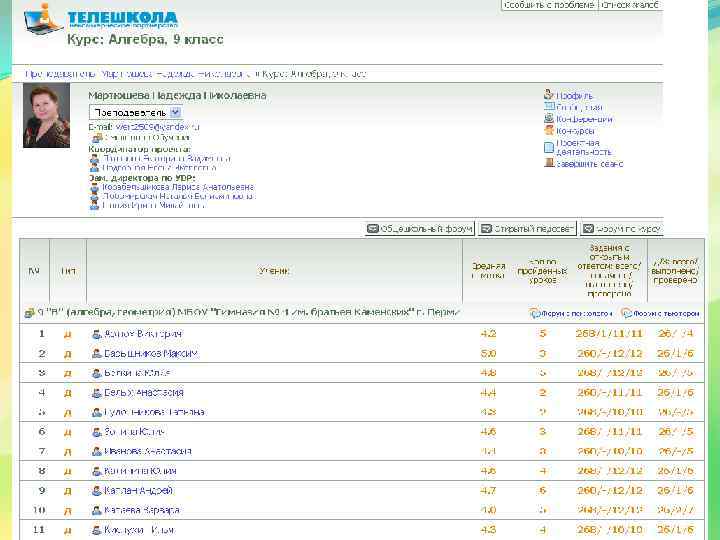Open the Преподаватель role dropdown
The height and width of the screenshot is (540, 720).
click(x=135, y=112)
